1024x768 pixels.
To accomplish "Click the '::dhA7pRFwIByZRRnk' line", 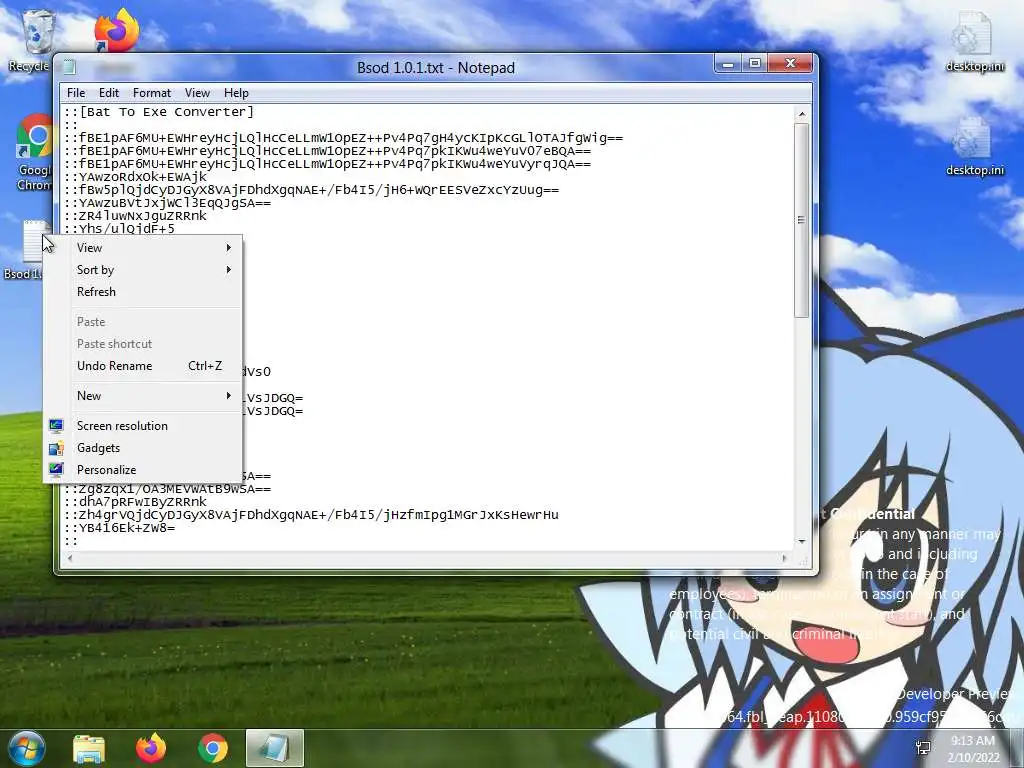I will (x=135, y=502).
